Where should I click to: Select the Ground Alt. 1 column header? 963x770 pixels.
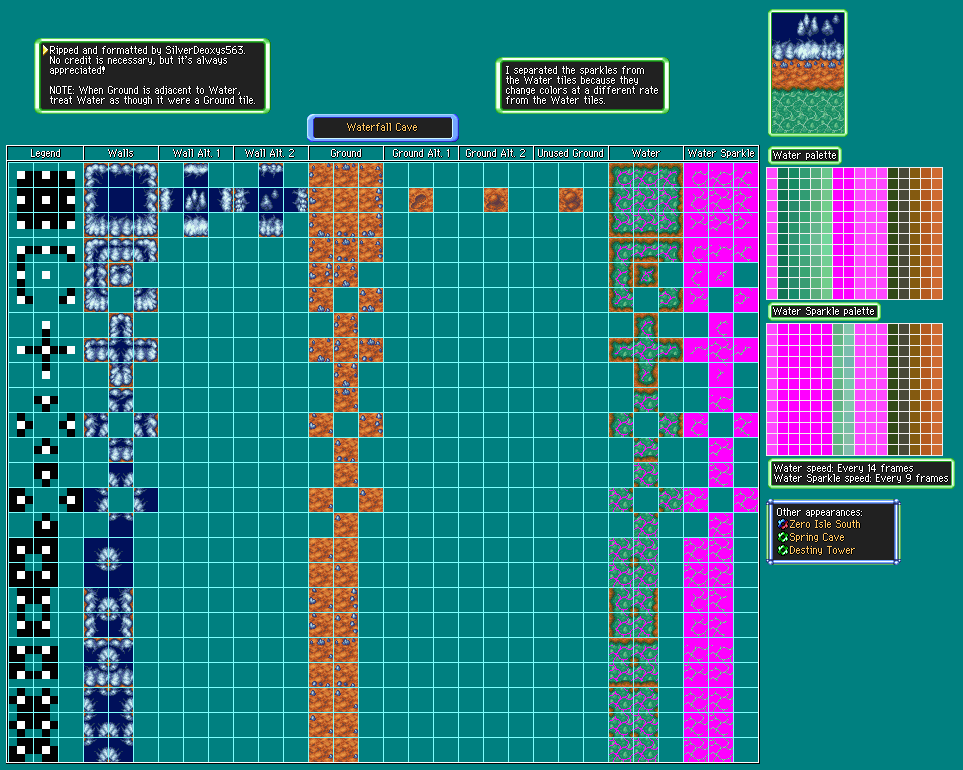pos(421,154)
